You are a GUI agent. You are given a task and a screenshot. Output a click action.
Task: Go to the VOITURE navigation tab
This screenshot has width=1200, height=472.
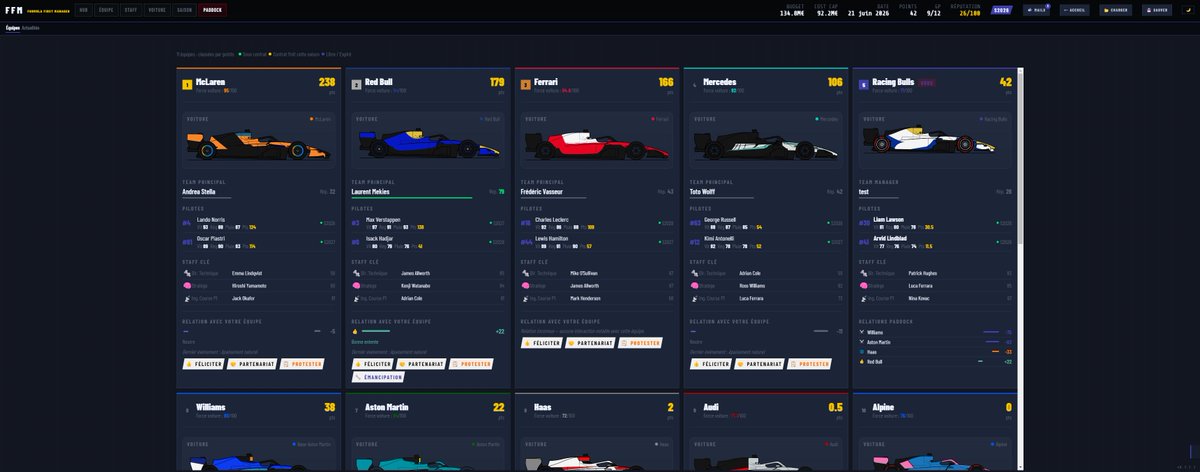click(x=157, y=10)
